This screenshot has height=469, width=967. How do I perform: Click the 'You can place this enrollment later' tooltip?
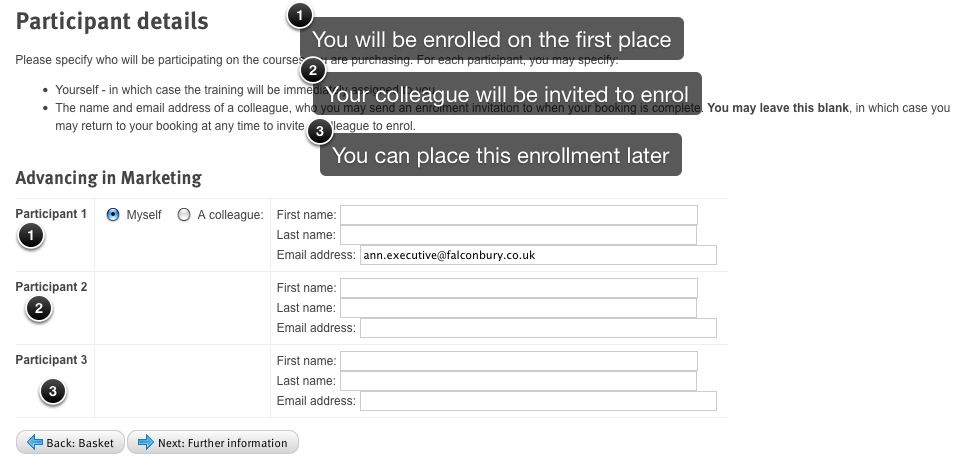[501, 155]
